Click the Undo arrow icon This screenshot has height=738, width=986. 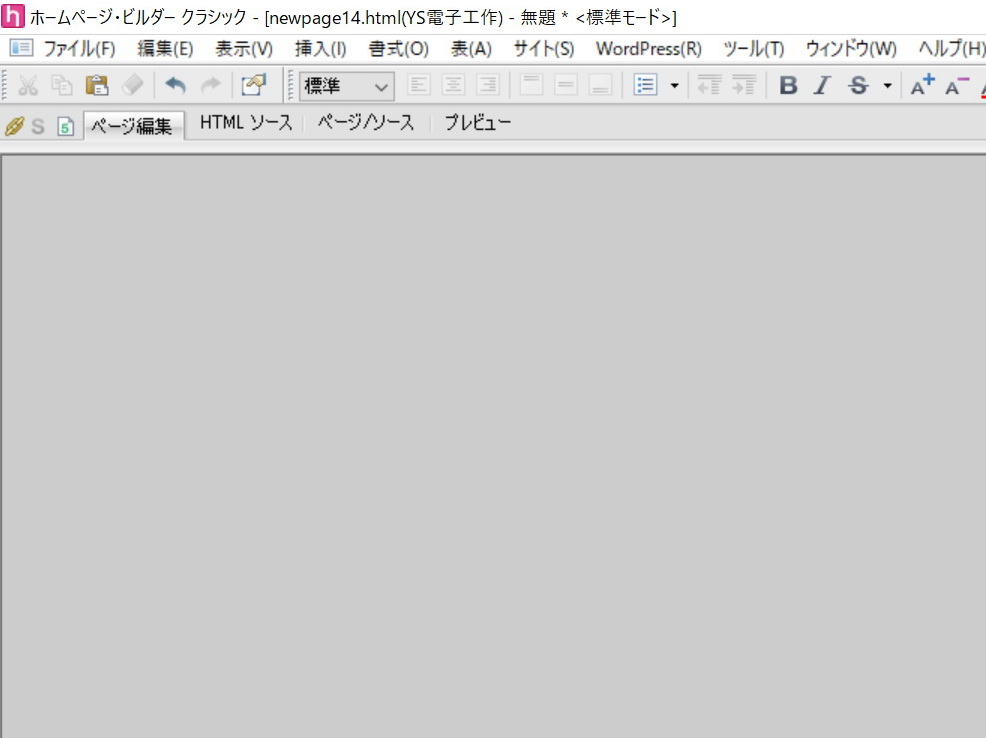175,86
